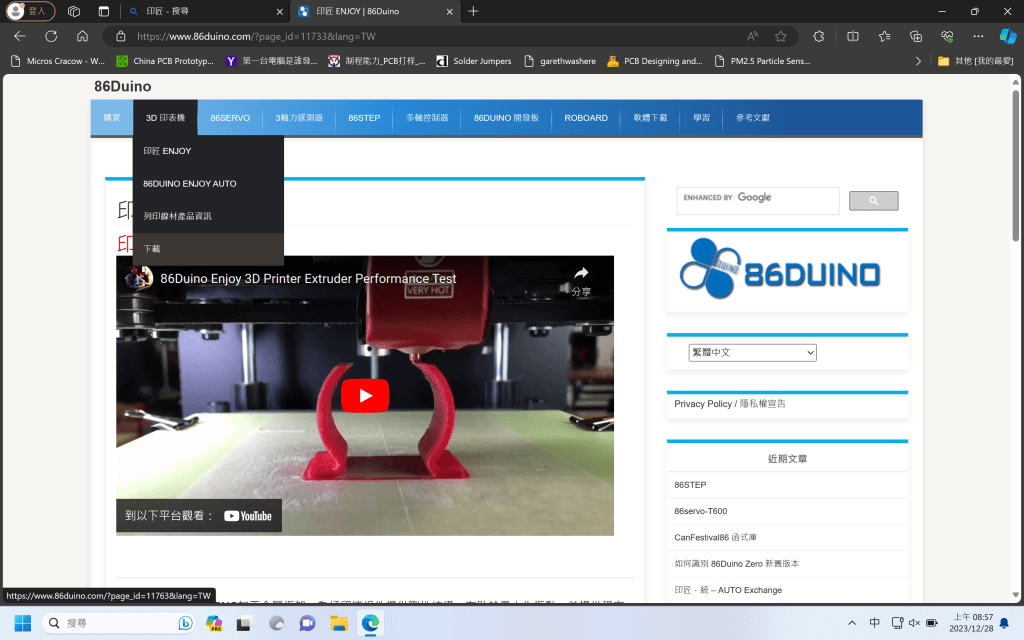Screen dimensions: 1024x640
Task: Open File Explorer from the taskbar
Action: [x=339, y=623]
